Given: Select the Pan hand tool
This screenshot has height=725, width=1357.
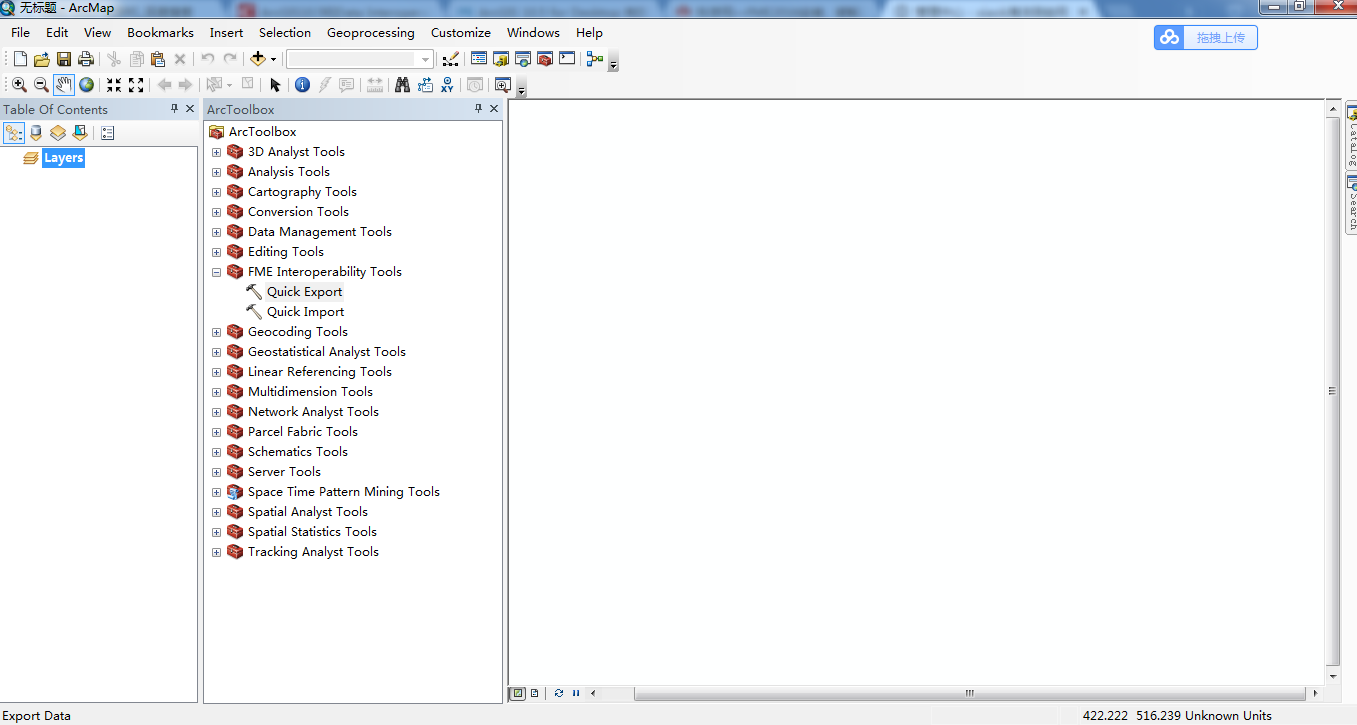Looking at the screenshot, I should (64, 85).
